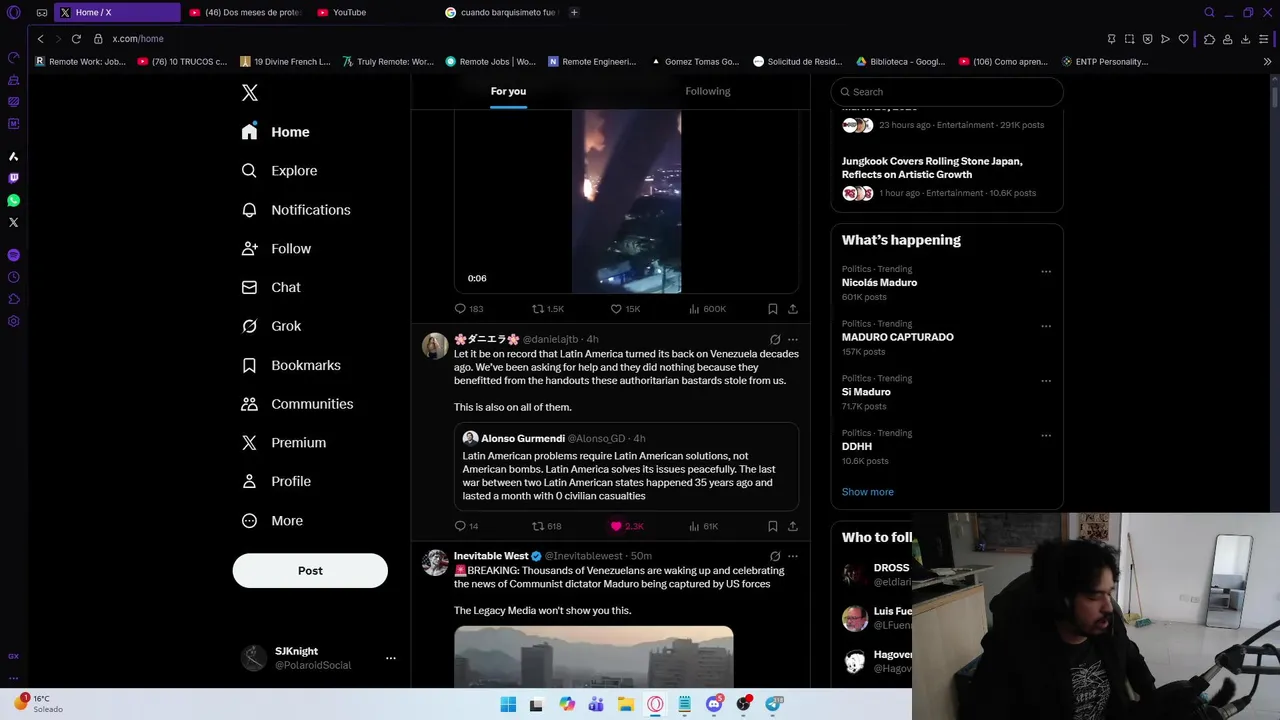Open the Communities page
The image size is (1280, 720).
pyautogui.click(x=297, y=404)
